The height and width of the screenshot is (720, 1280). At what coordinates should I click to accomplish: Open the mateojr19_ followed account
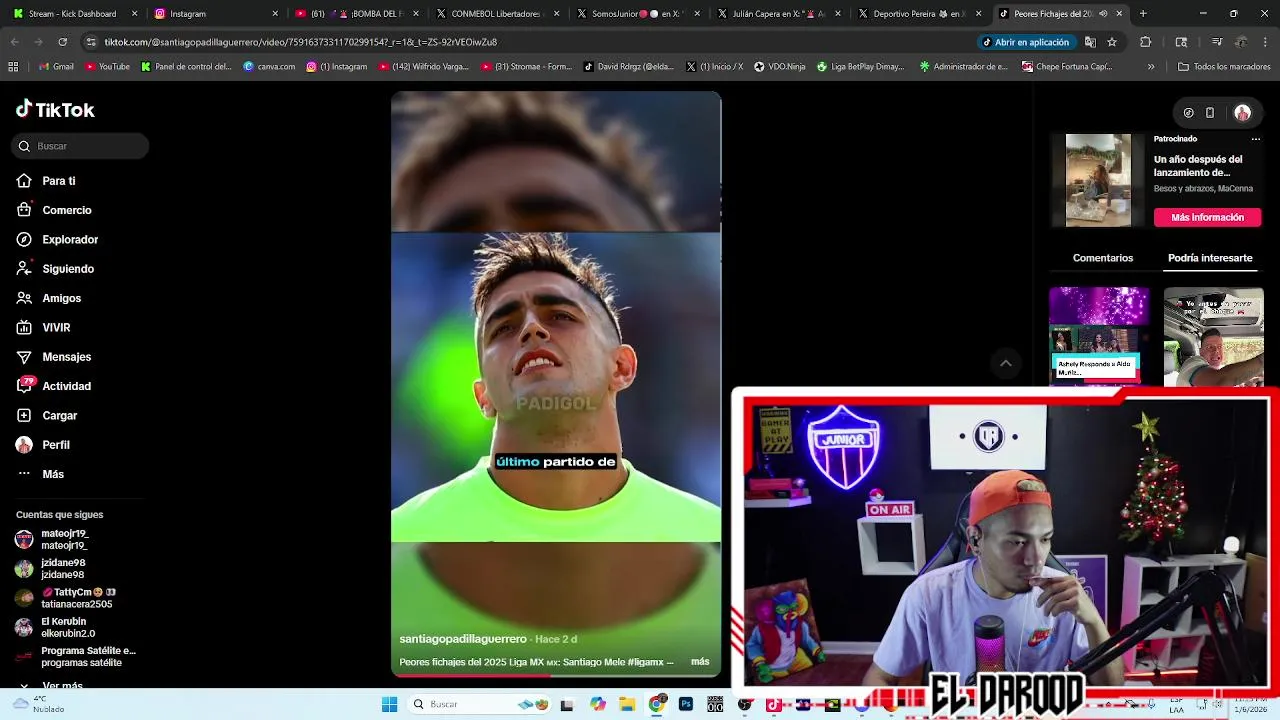point(52,540)
